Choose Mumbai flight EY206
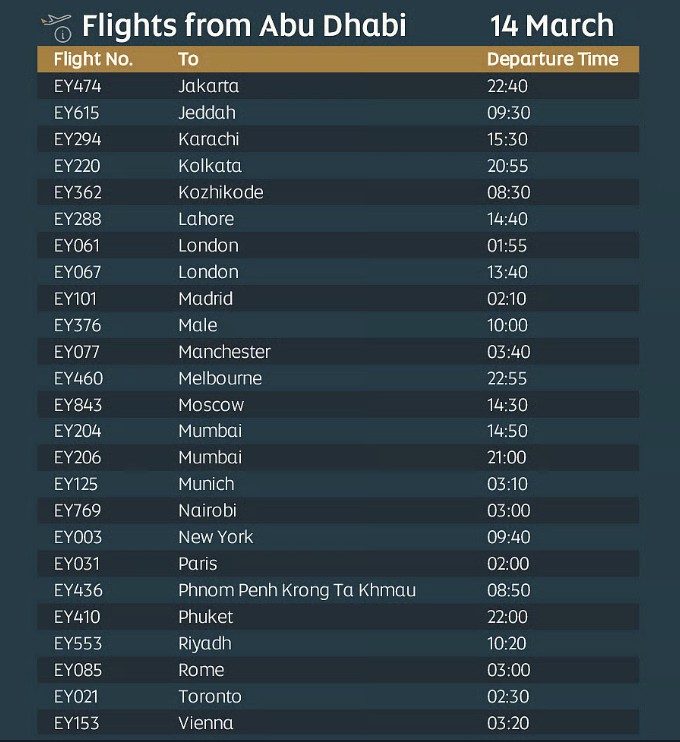680x742 pixels. pos(338,457)
